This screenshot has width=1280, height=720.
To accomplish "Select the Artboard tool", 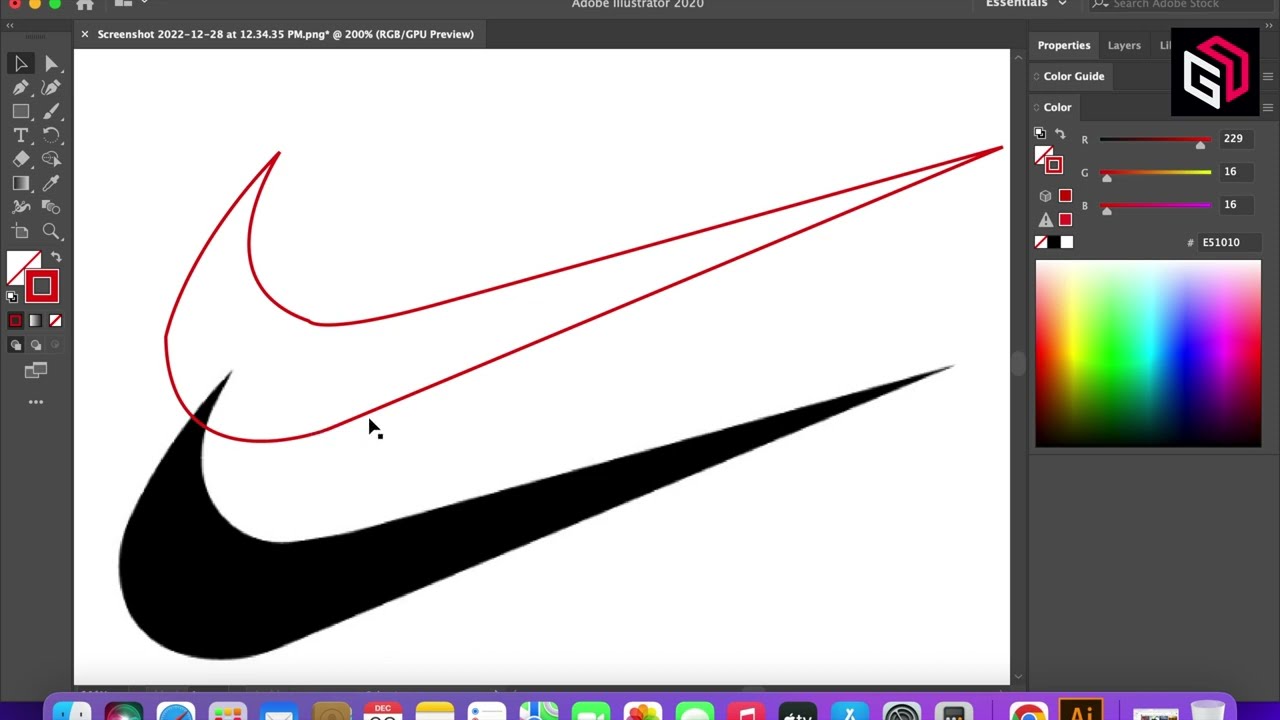I will point(21,231).
